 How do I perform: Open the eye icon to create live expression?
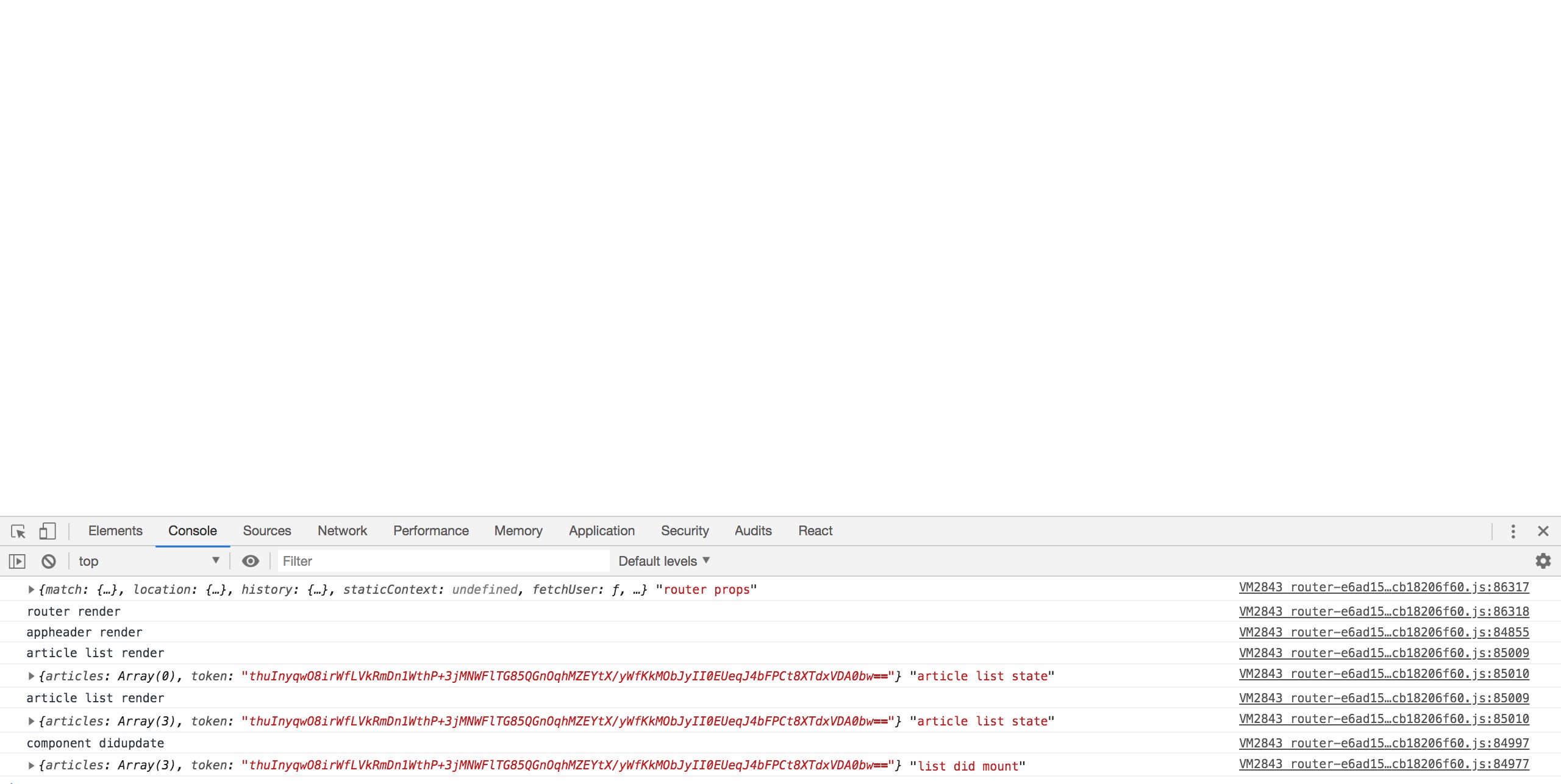(x=251, y=561)
